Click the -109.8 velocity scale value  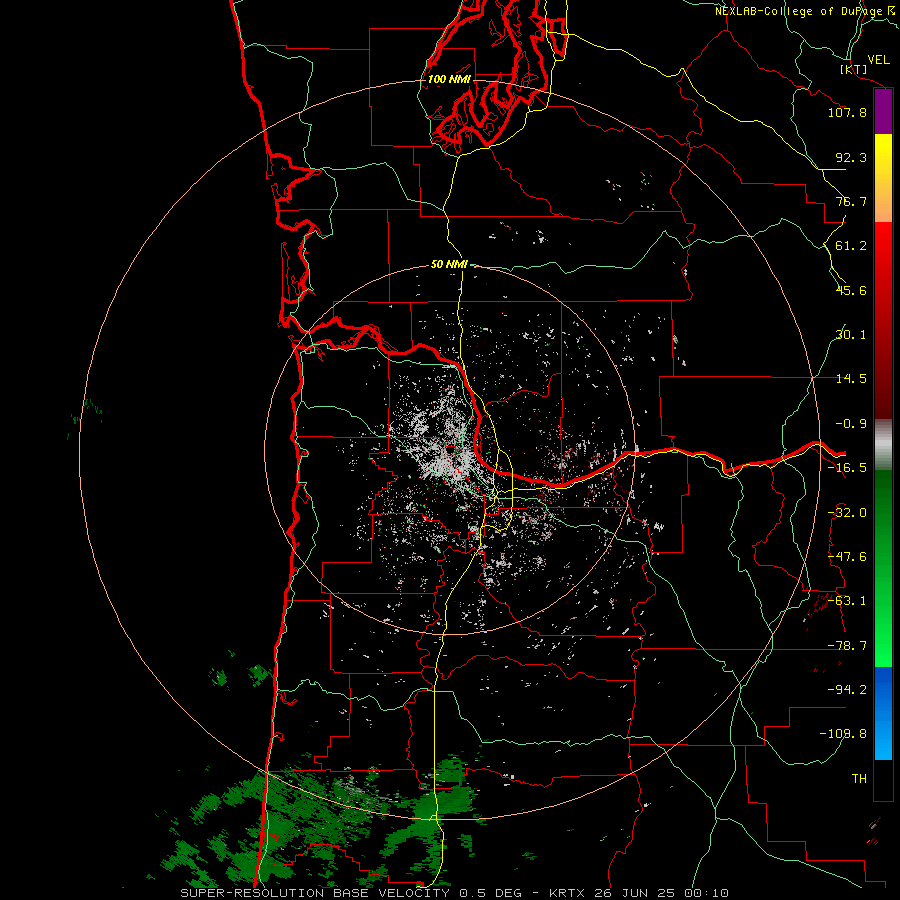coord(843,734)
